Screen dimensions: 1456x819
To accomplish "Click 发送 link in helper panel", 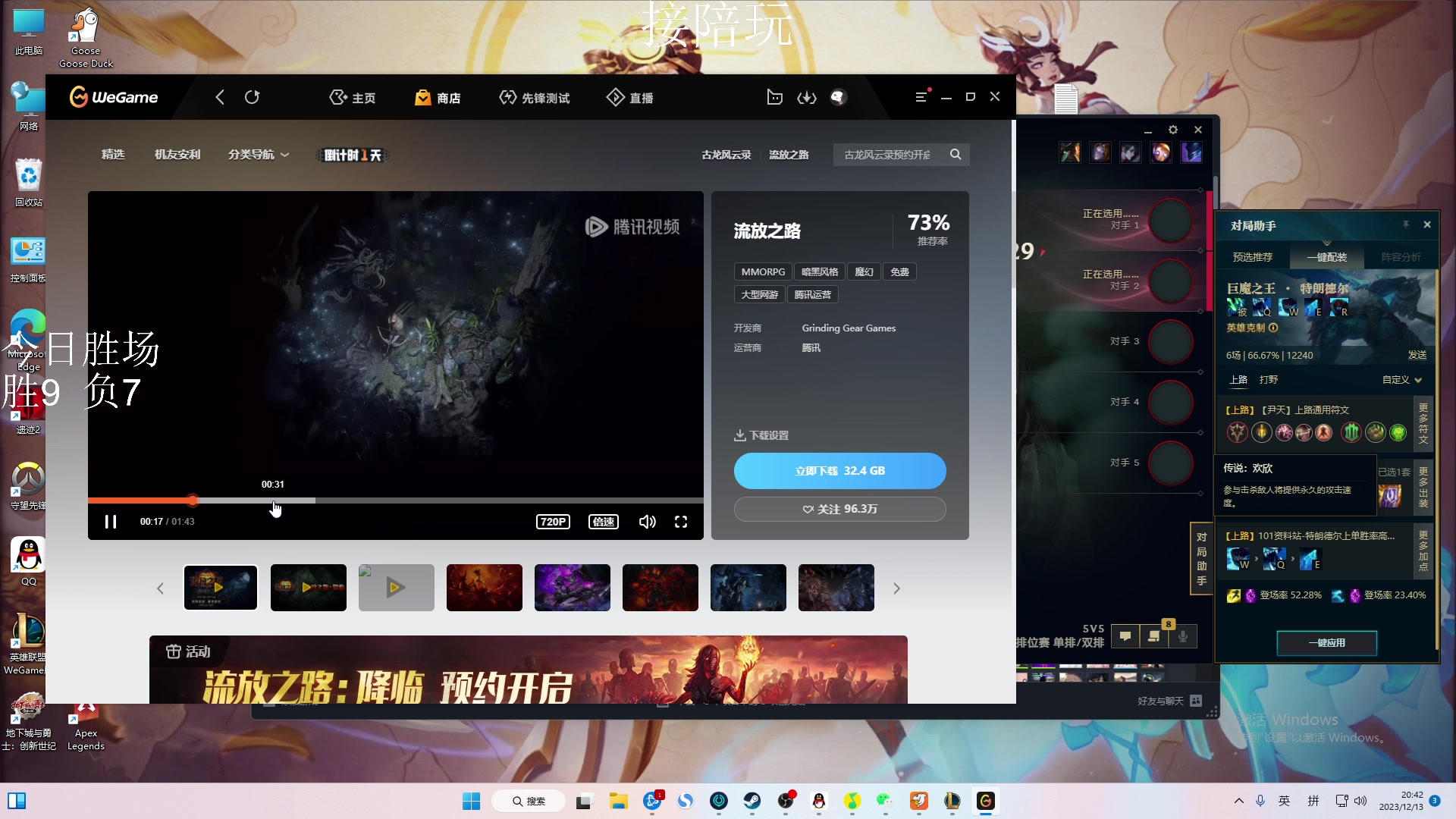I will coord(1417,355).
